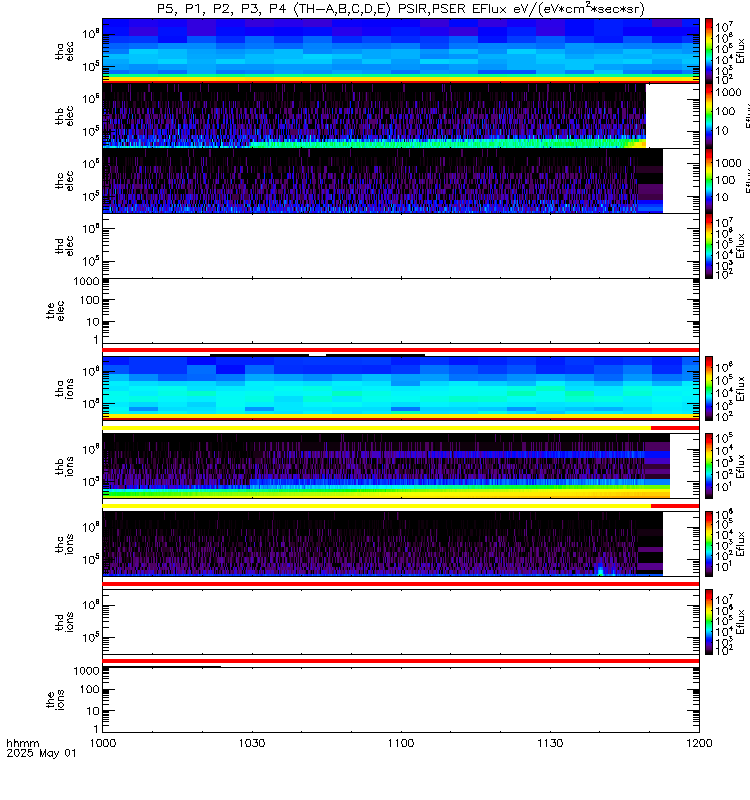Click the thb elec panel color bar
The image size is (750, 800).
[x=709, y=116]
